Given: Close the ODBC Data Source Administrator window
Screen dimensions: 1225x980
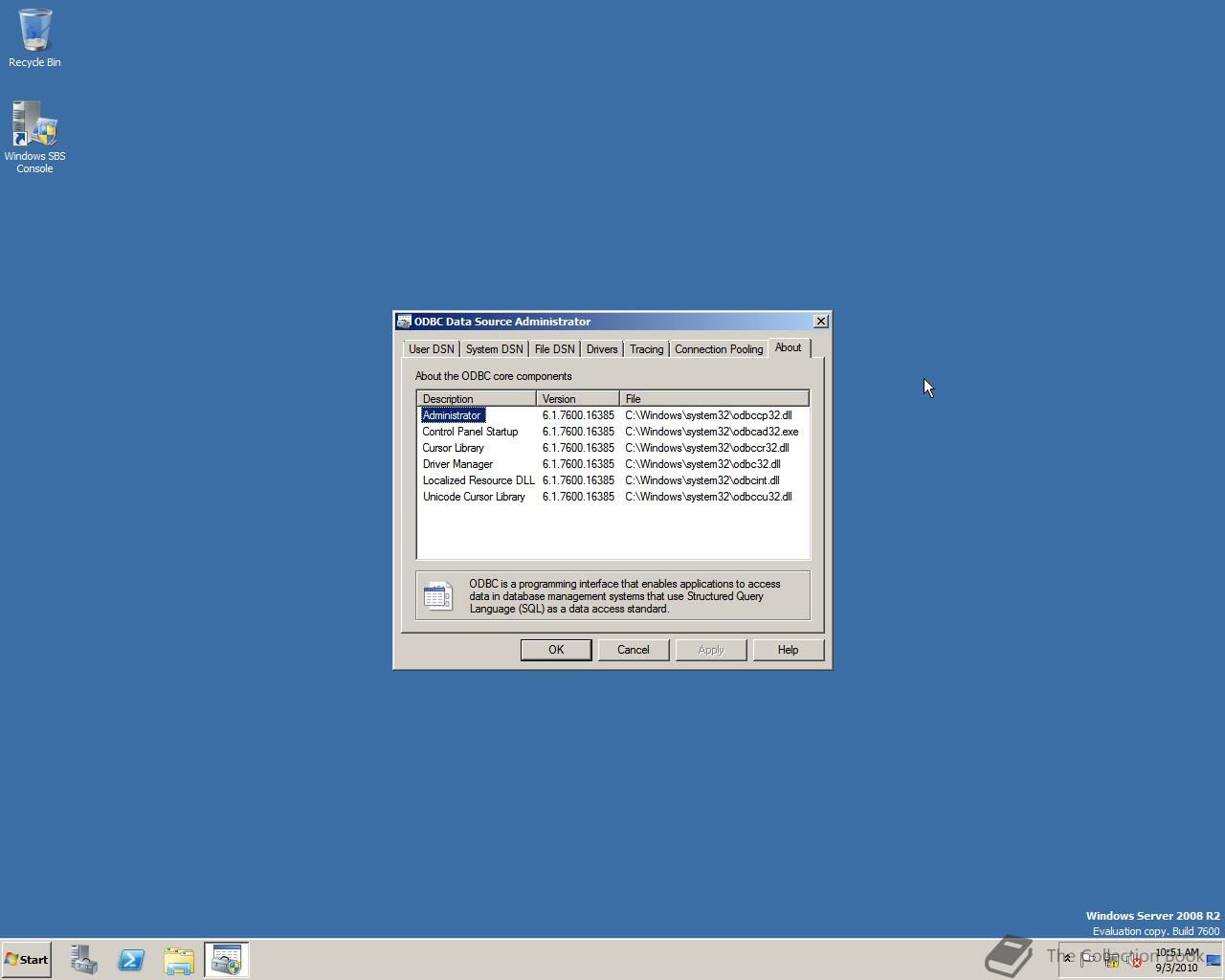Looking at the screenshot, I should click(x=821, y=322).
